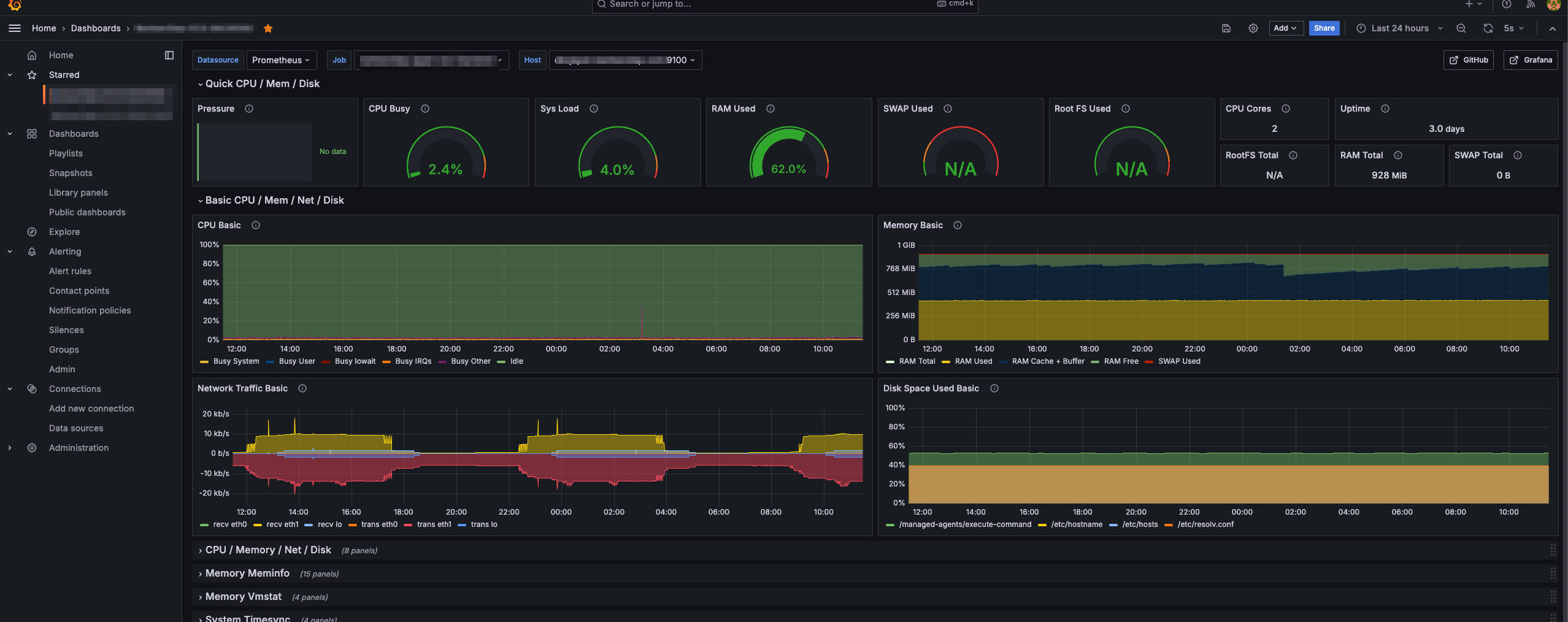Open Public dashboards in the sidebar

pyautogui.click(x=87, y=212)
